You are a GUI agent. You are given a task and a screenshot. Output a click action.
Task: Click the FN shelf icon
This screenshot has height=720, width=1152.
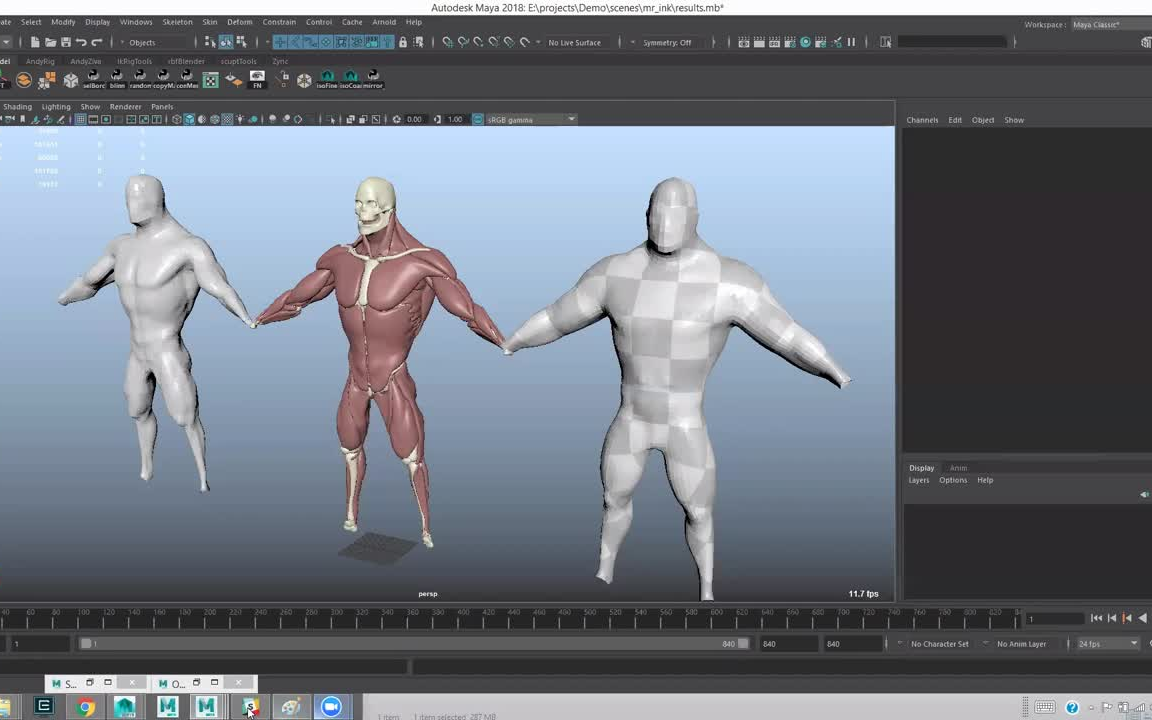click(257, 79)
